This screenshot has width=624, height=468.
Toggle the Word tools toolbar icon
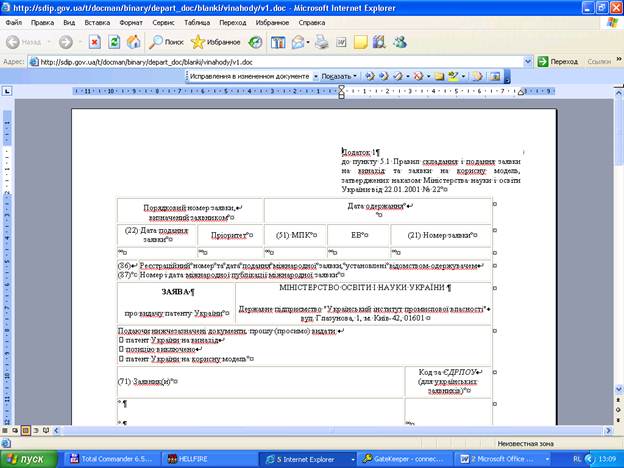pyautogui.click(x=278, y=42)
